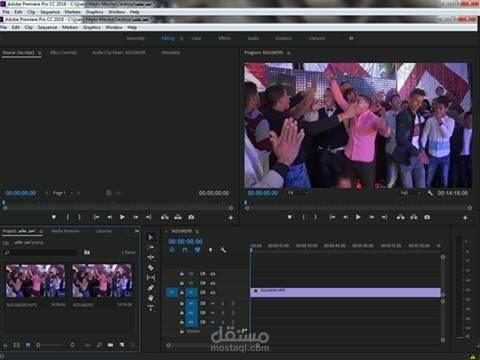Select the Type tool
Screen dimensions: 480x360
[x=151, y=308]
